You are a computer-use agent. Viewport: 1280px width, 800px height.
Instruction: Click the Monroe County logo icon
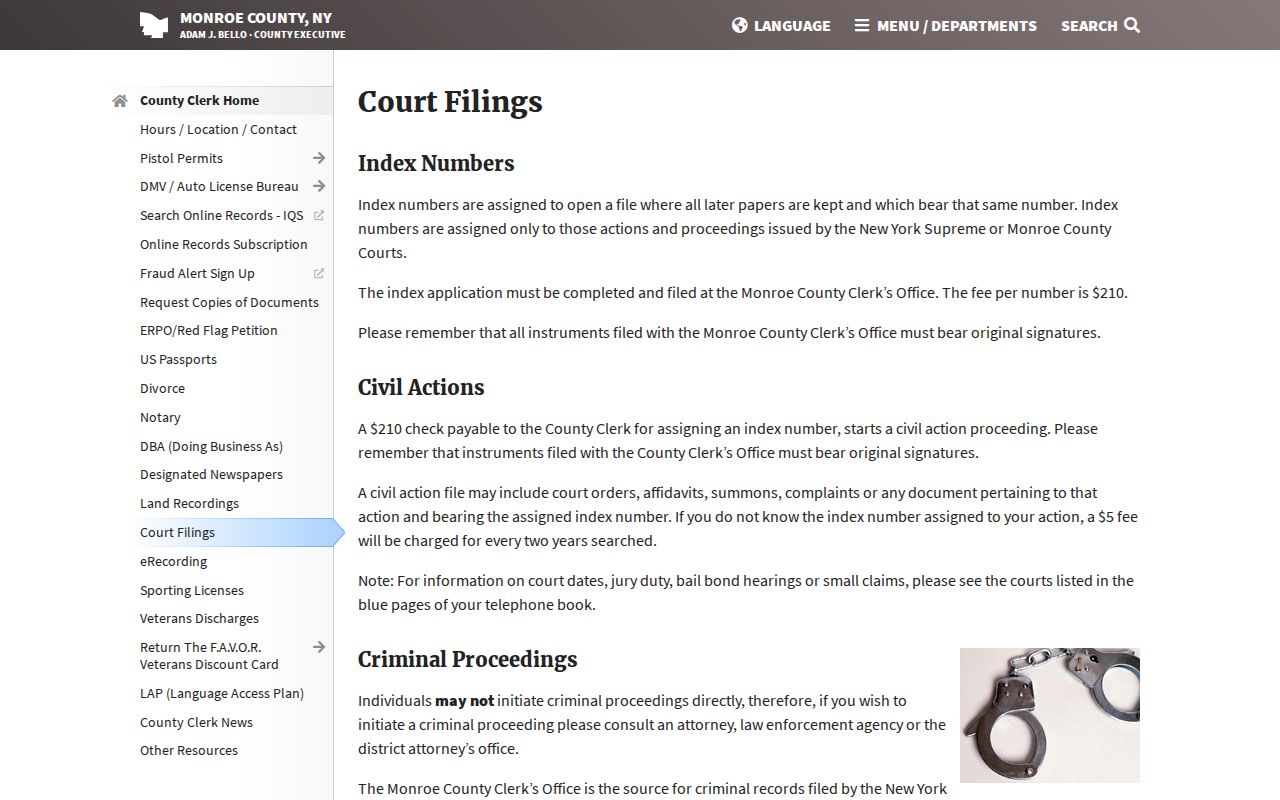(153, 25)
